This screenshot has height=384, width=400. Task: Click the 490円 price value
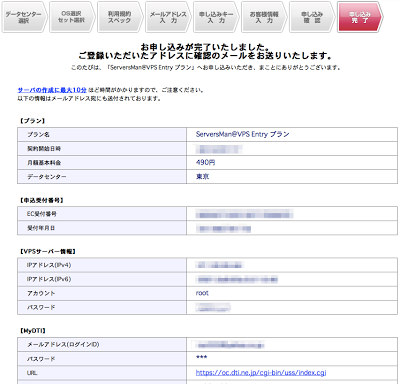[x=205, y=162]
